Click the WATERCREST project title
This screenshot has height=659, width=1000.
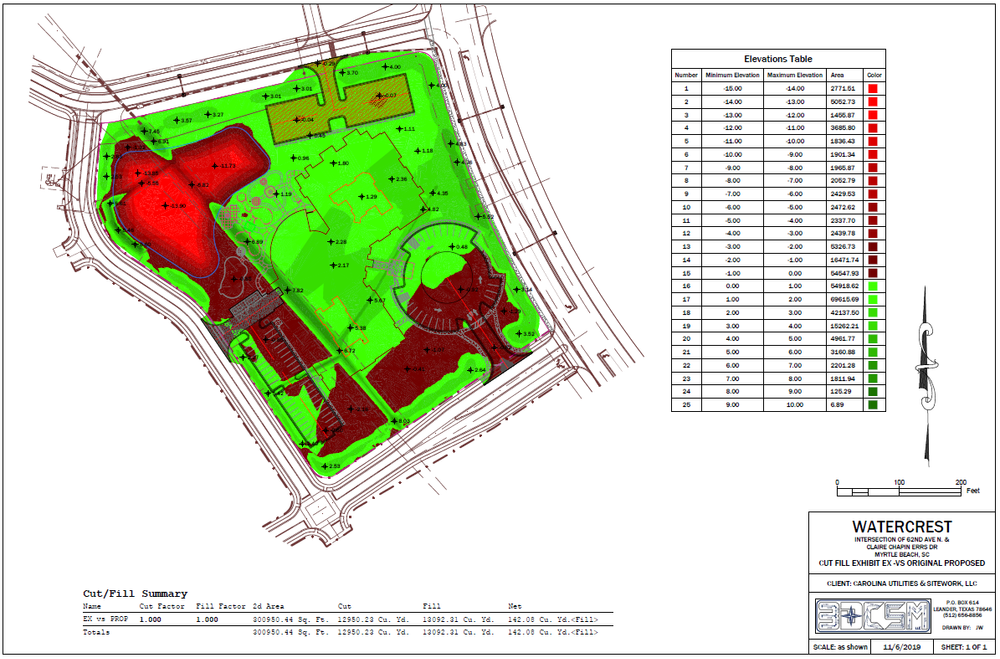[902, 527]
